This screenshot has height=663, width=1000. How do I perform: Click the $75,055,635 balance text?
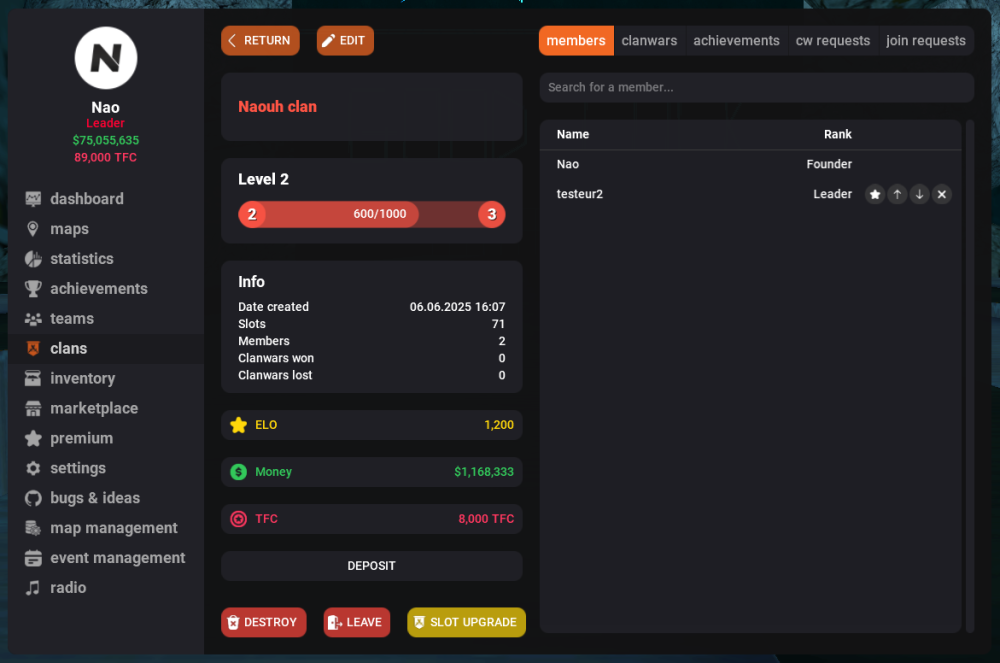pos(106,140)
